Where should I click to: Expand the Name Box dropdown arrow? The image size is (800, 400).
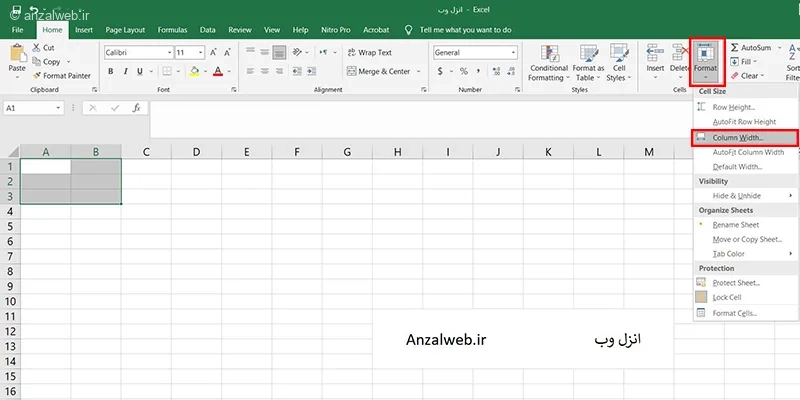pos(58,108)
